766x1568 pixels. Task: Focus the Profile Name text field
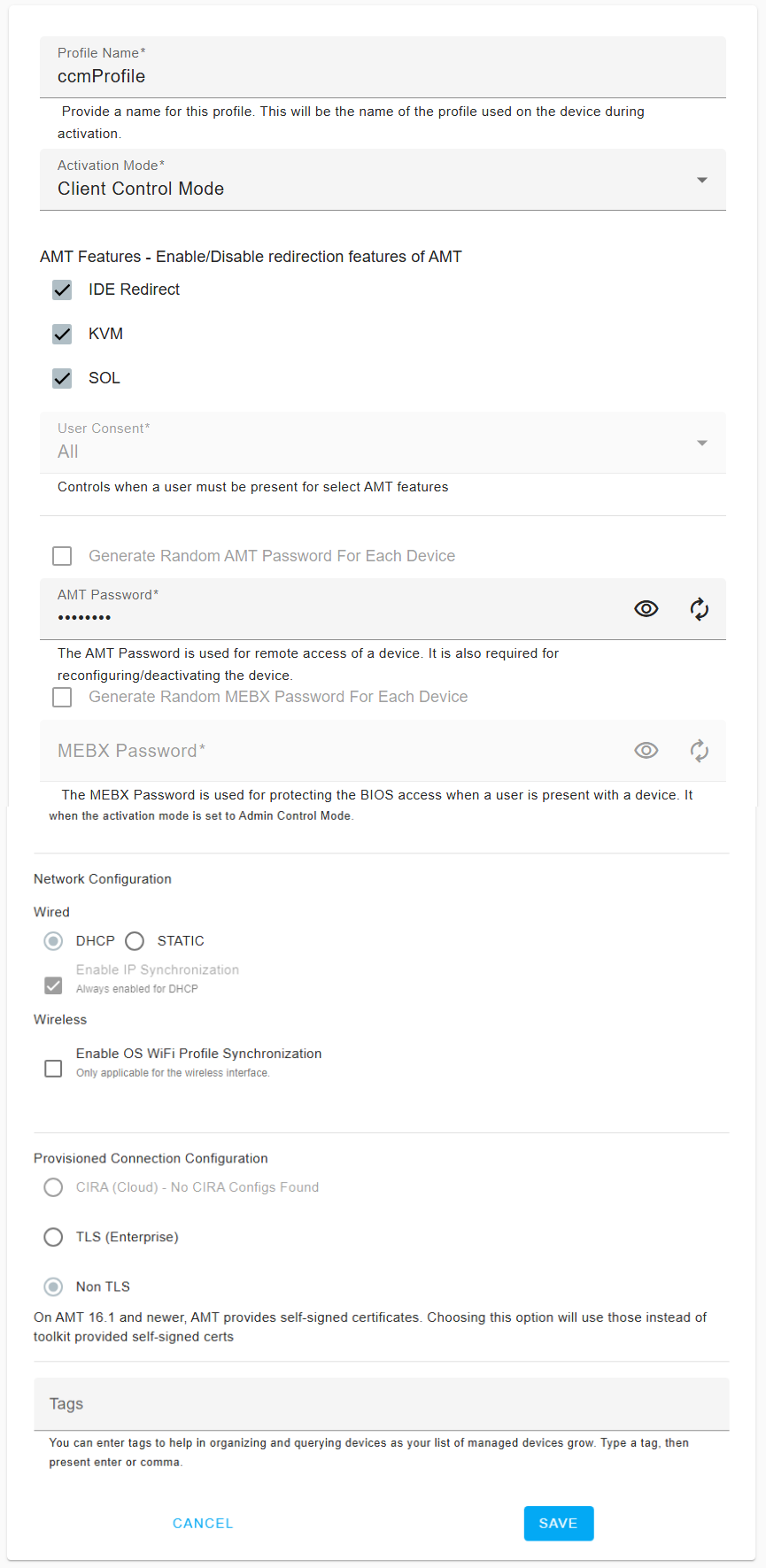click(x=383, y=76)
